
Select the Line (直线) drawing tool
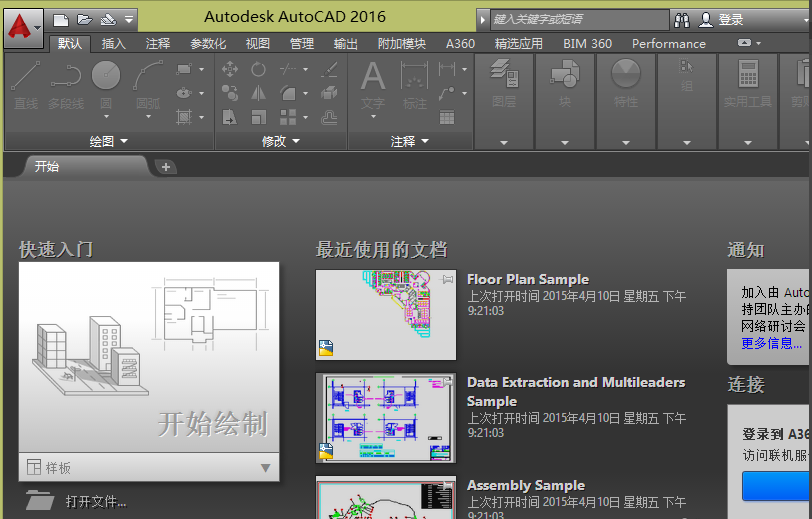[x=25, y=84]
